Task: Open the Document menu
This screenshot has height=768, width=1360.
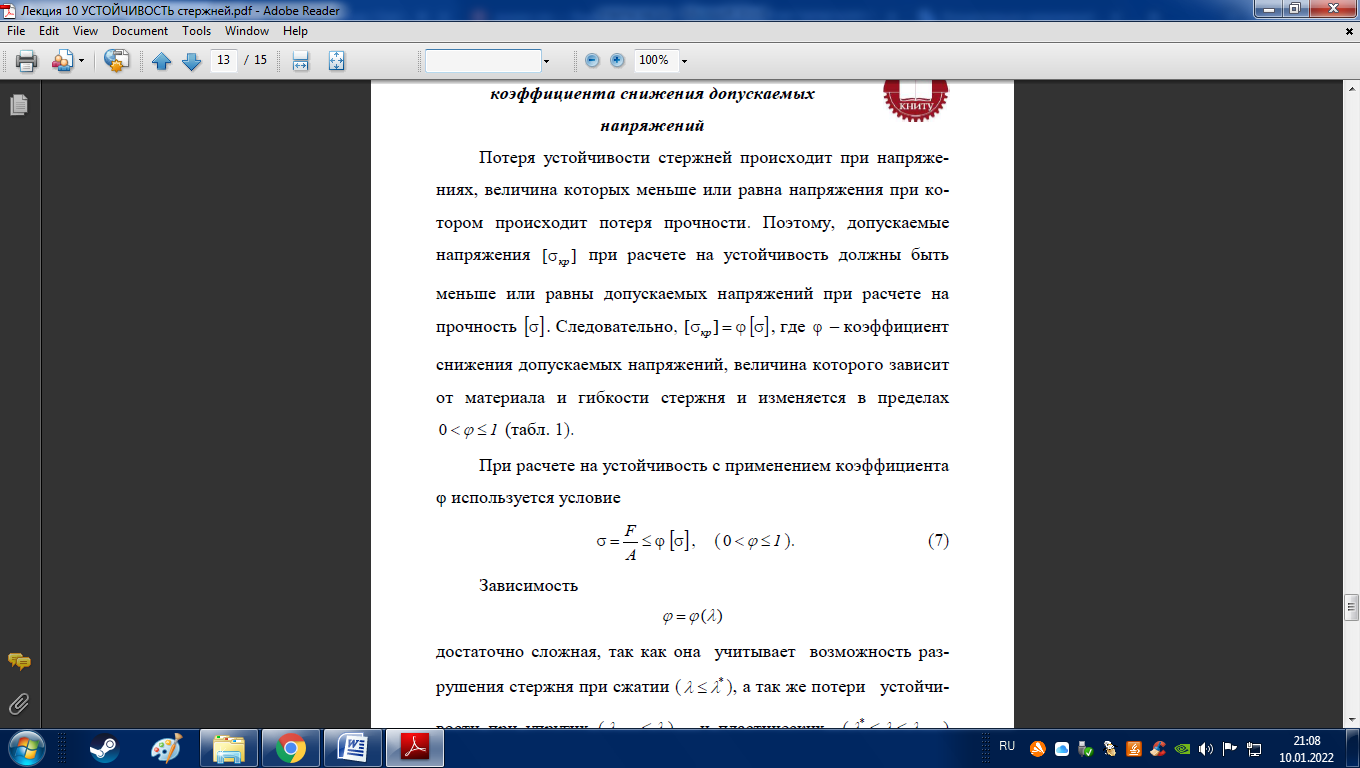Action: (x=140, y=31)
